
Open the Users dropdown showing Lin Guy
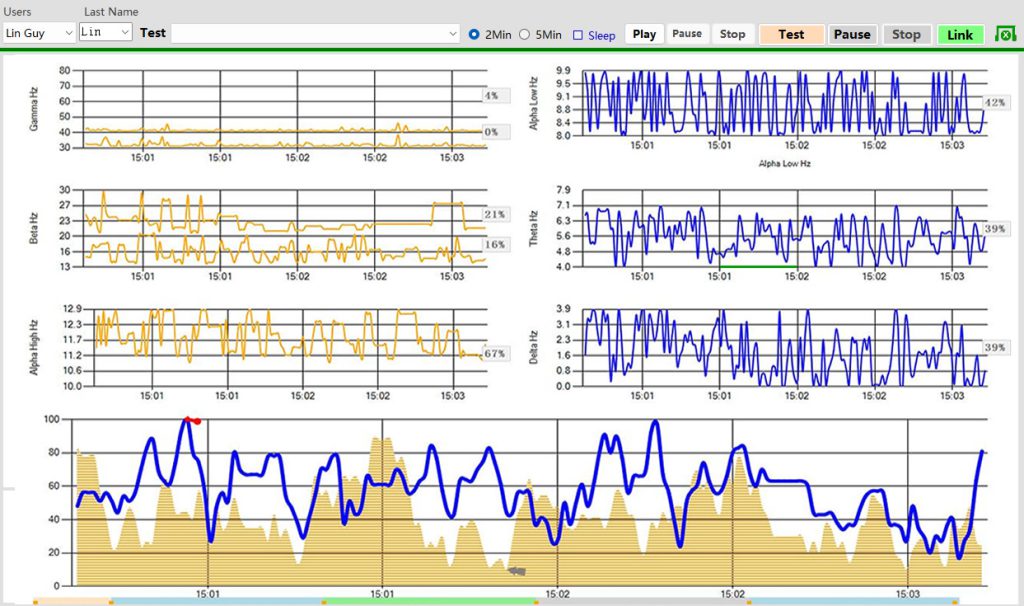tap(39, 33)
